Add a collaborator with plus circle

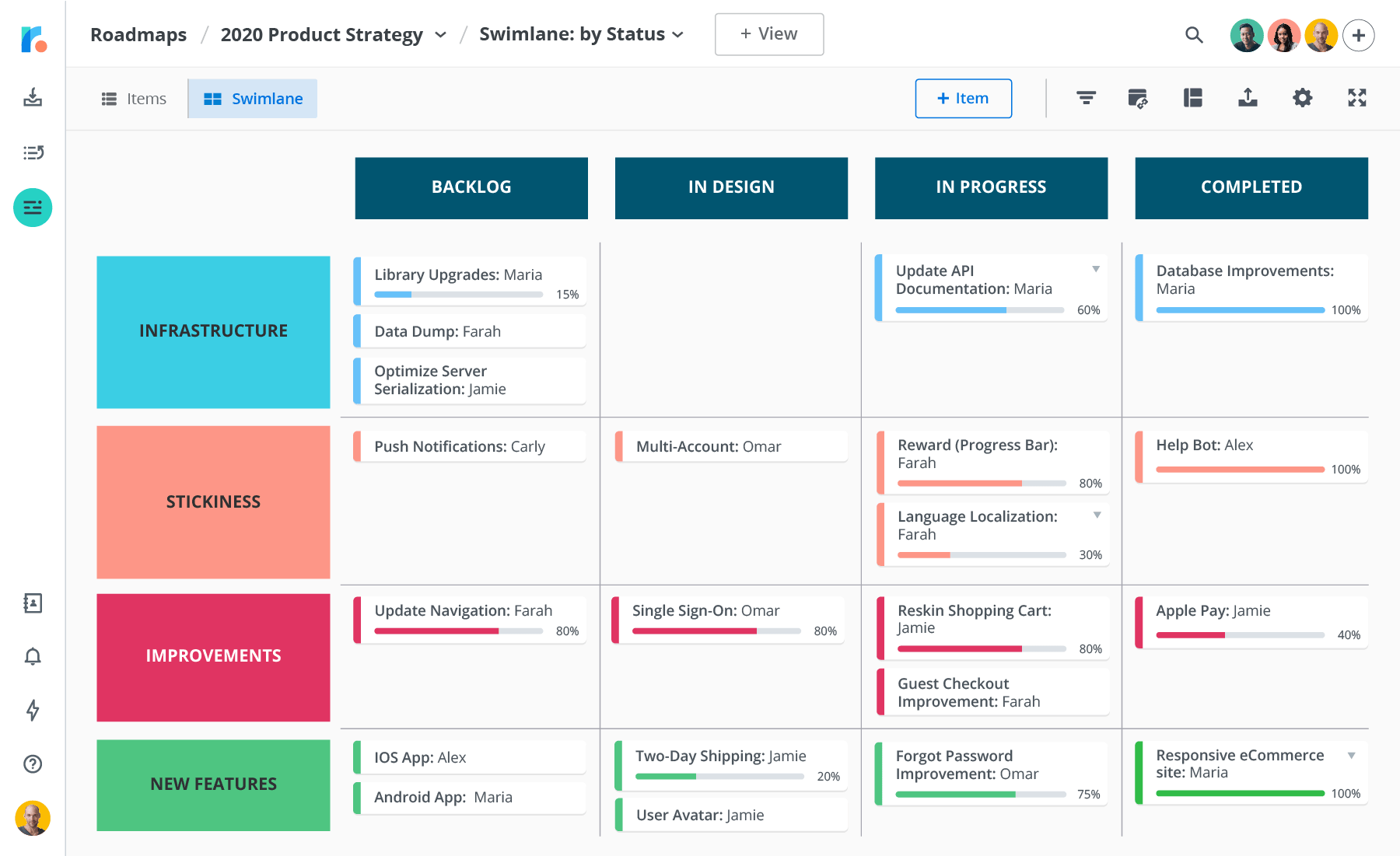[1358, 35]
